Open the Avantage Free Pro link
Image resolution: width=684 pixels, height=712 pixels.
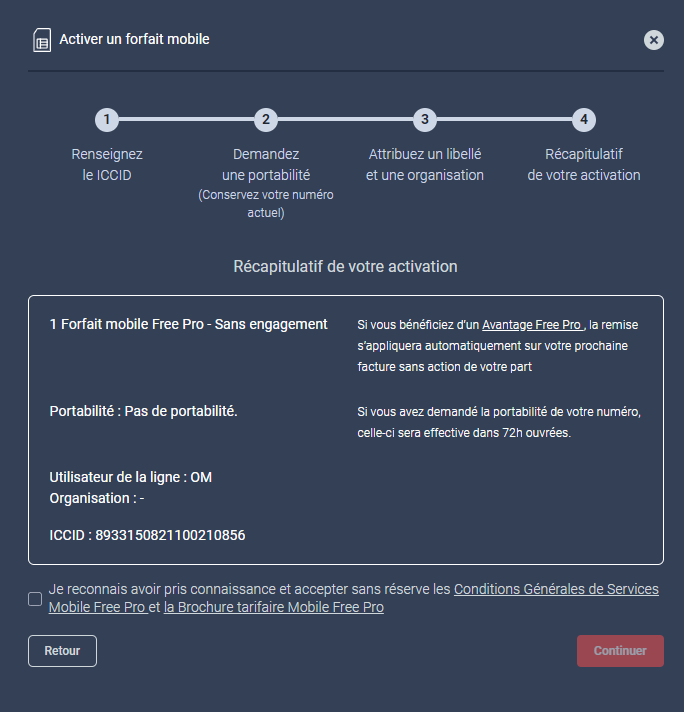click(533, 325)
